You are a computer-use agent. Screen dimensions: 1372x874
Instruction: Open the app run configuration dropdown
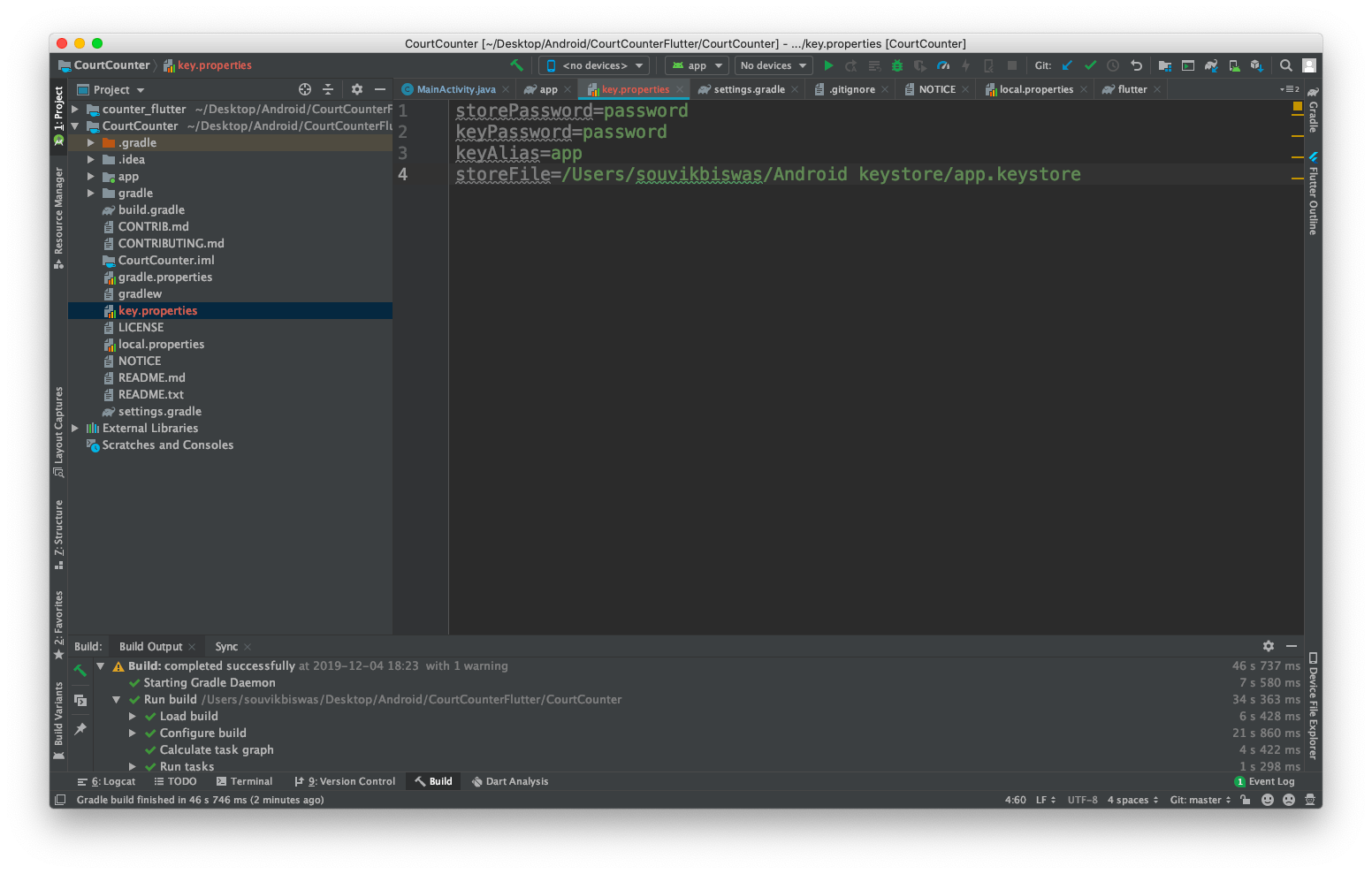pyautogui.click(x=697, y=65)
